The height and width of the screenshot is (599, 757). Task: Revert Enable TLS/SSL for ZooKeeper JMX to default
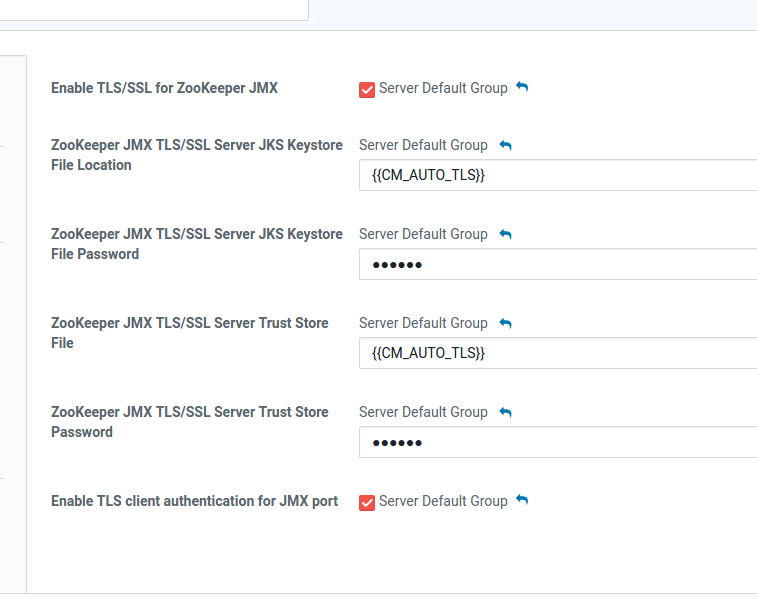(x=522, y=87)
